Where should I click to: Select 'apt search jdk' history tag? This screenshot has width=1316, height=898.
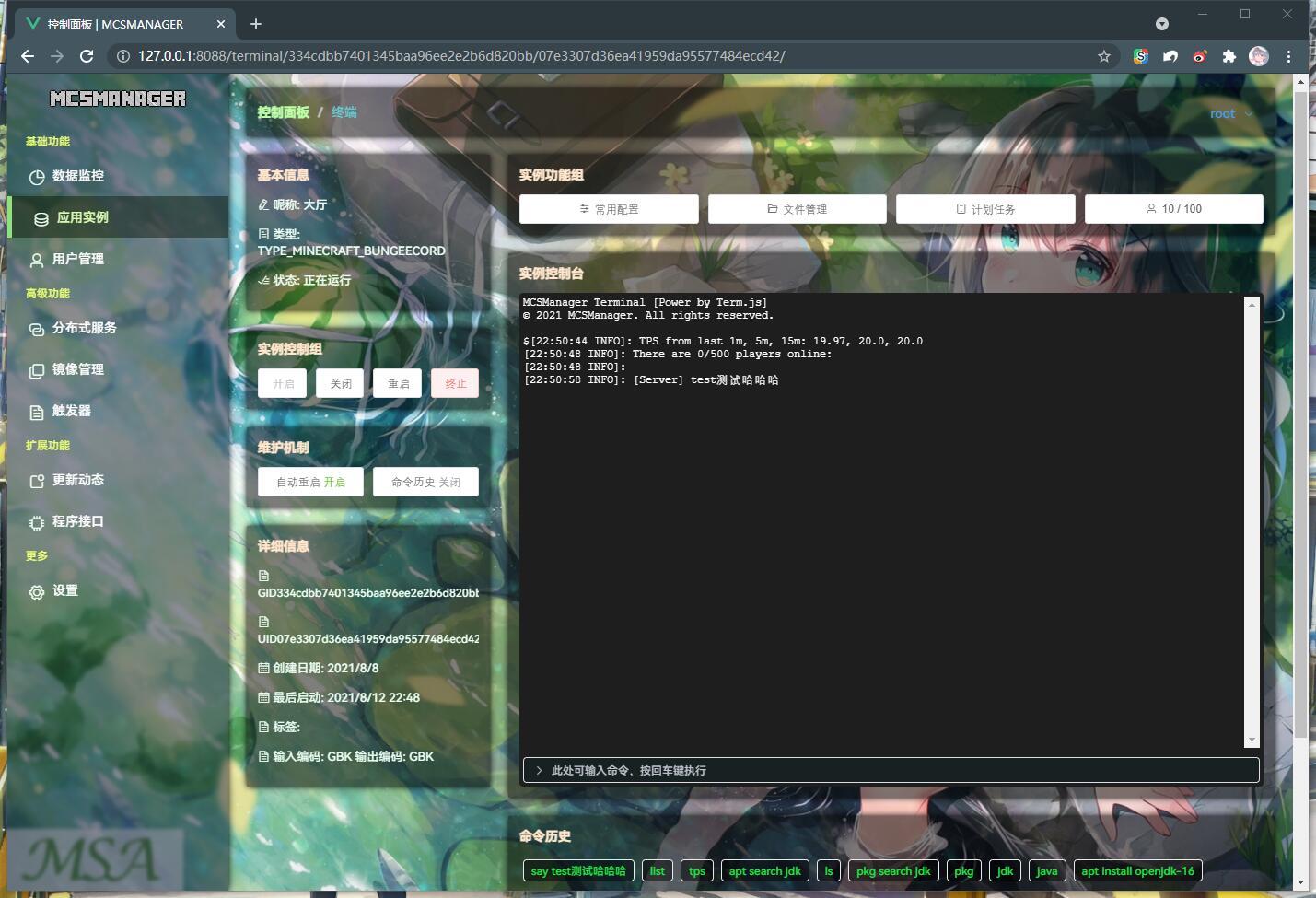765,870
